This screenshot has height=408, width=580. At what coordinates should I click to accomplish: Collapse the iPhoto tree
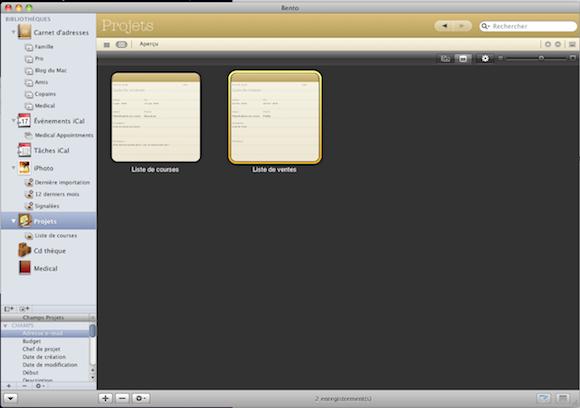13,168
